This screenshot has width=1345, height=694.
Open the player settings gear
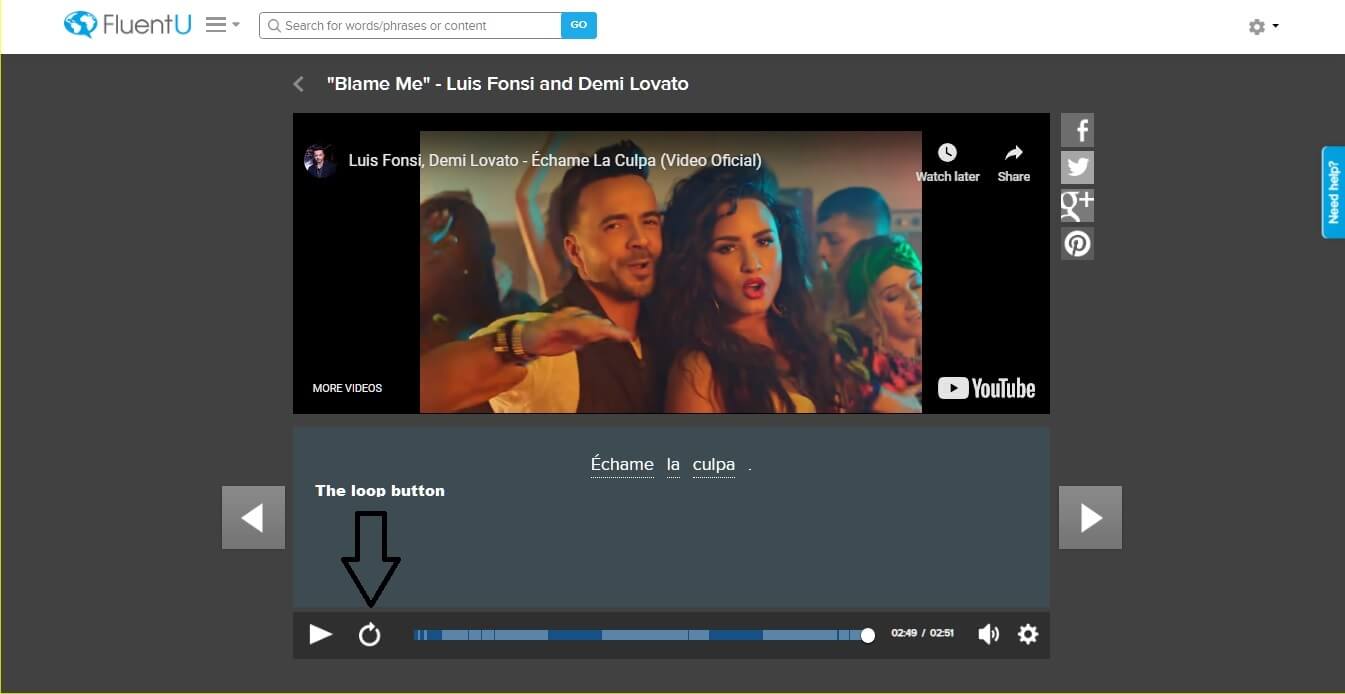coord(1028,634)
